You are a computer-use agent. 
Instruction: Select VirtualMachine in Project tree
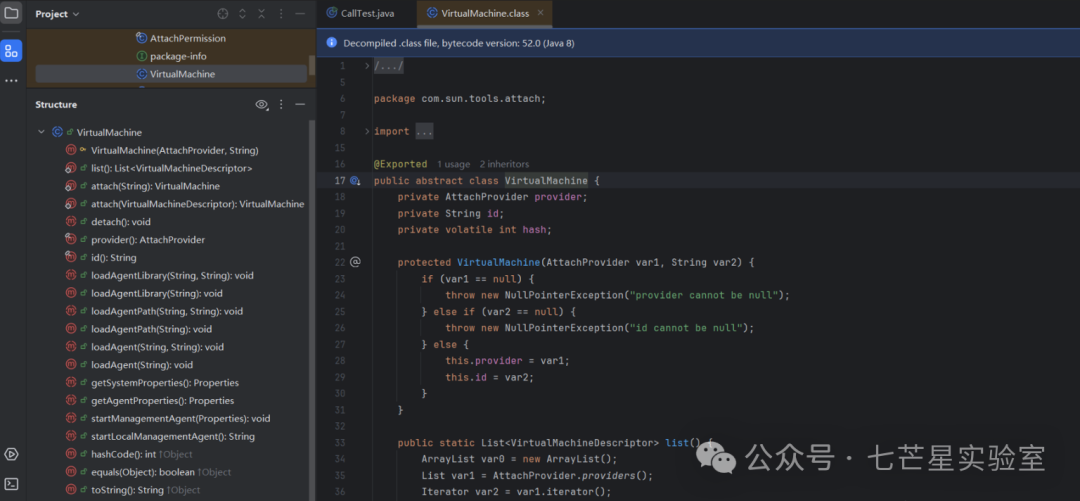(172, 74)
